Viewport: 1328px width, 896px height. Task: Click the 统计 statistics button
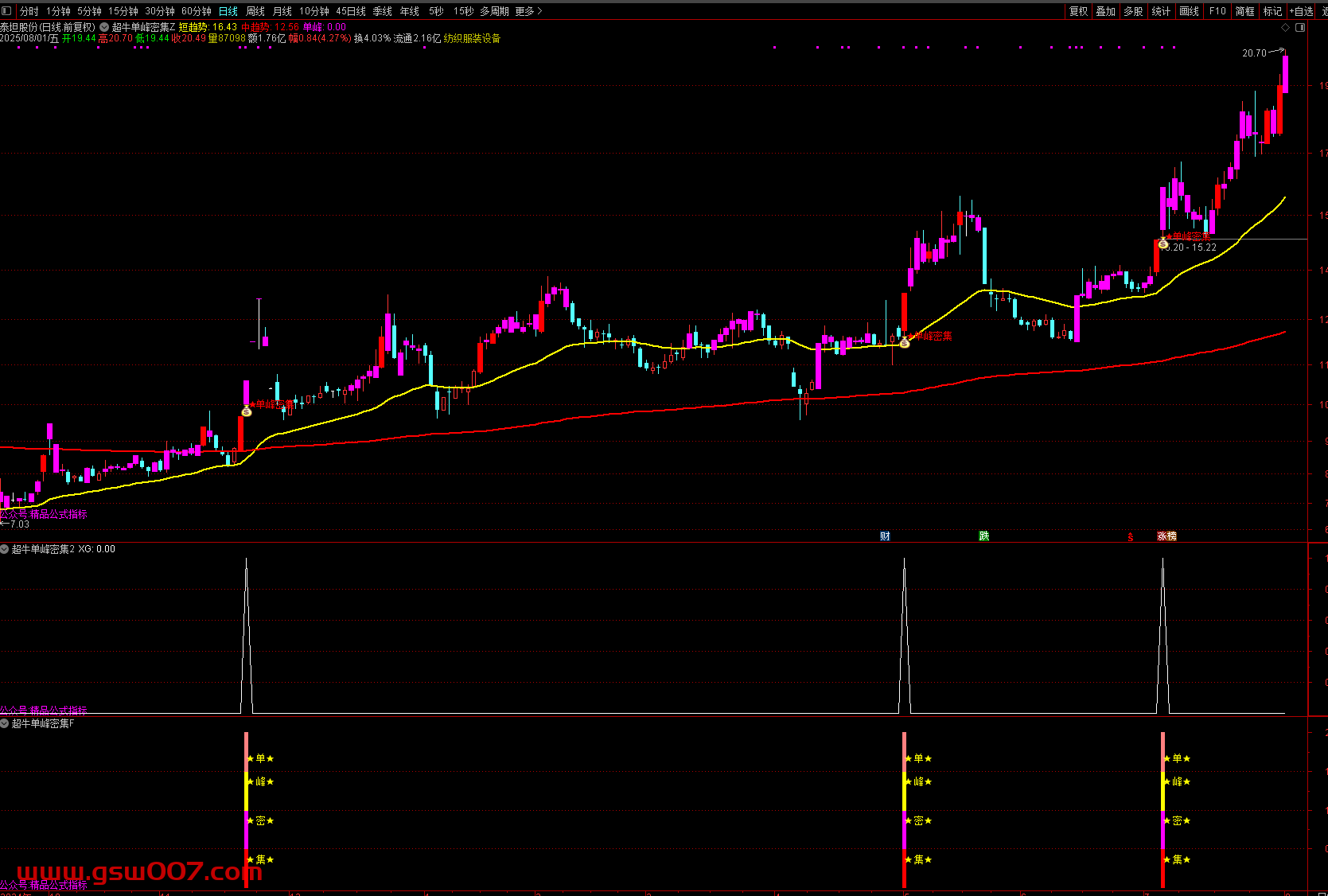click(1161, 11)
